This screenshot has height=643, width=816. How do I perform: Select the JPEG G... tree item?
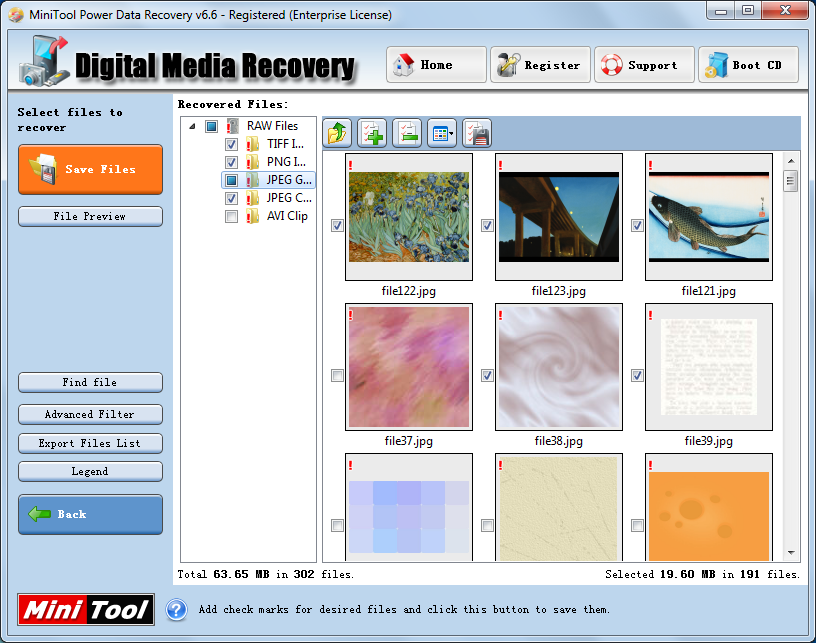click(289, 180)
